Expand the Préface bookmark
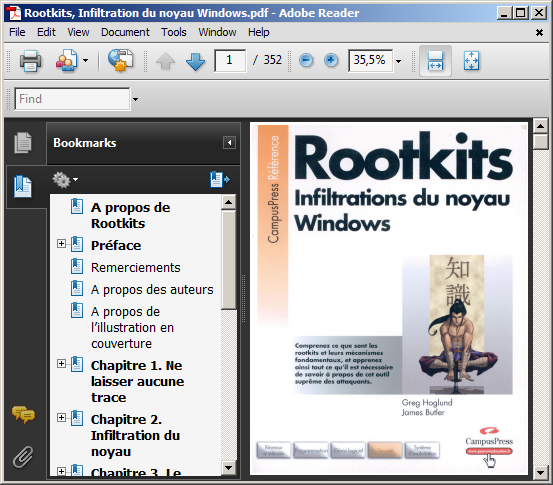Image resolution: width=553 pixels, height=485 pixels. (61, 243)
